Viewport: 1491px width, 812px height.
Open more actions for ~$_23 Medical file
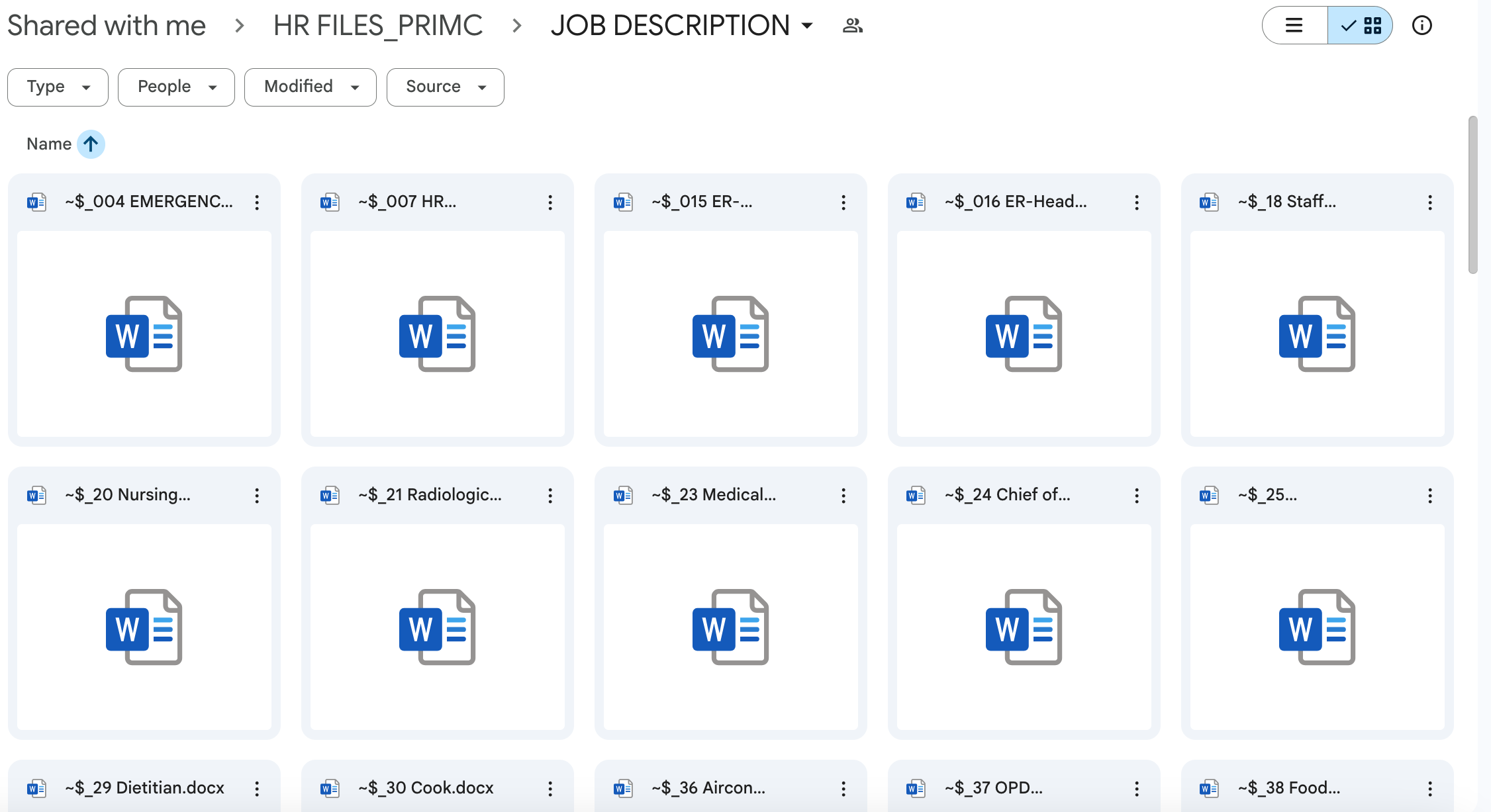point(843,496)
